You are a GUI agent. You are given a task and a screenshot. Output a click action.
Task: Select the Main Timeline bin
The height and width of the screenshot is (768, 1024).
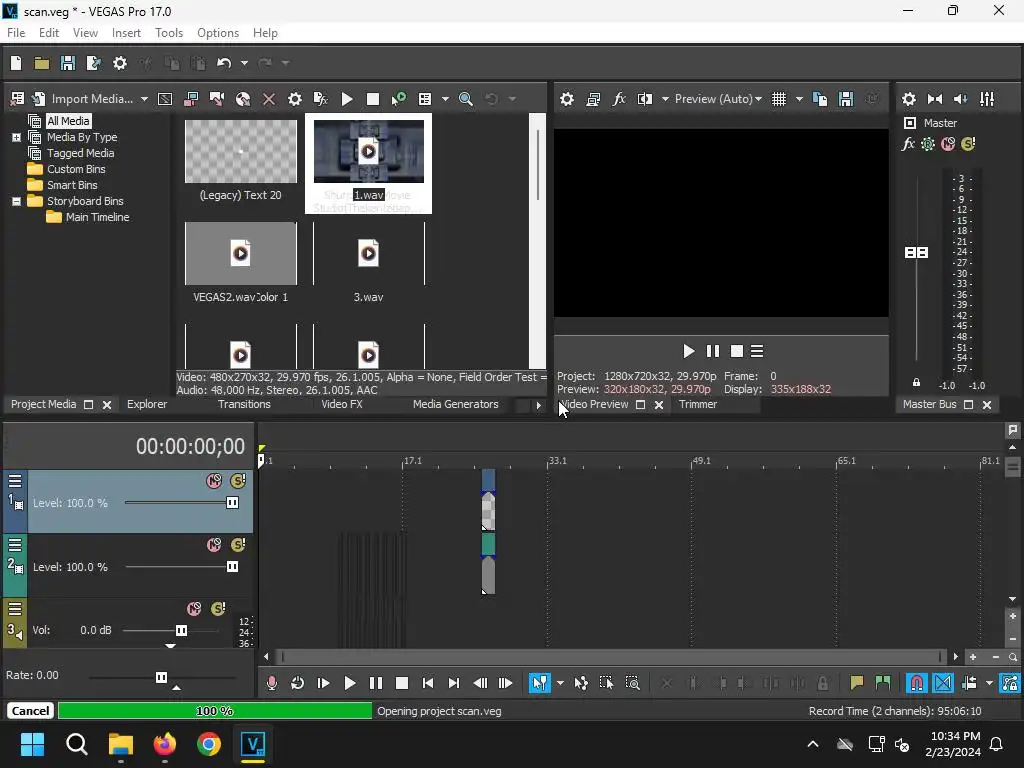[x=97, y=217]
